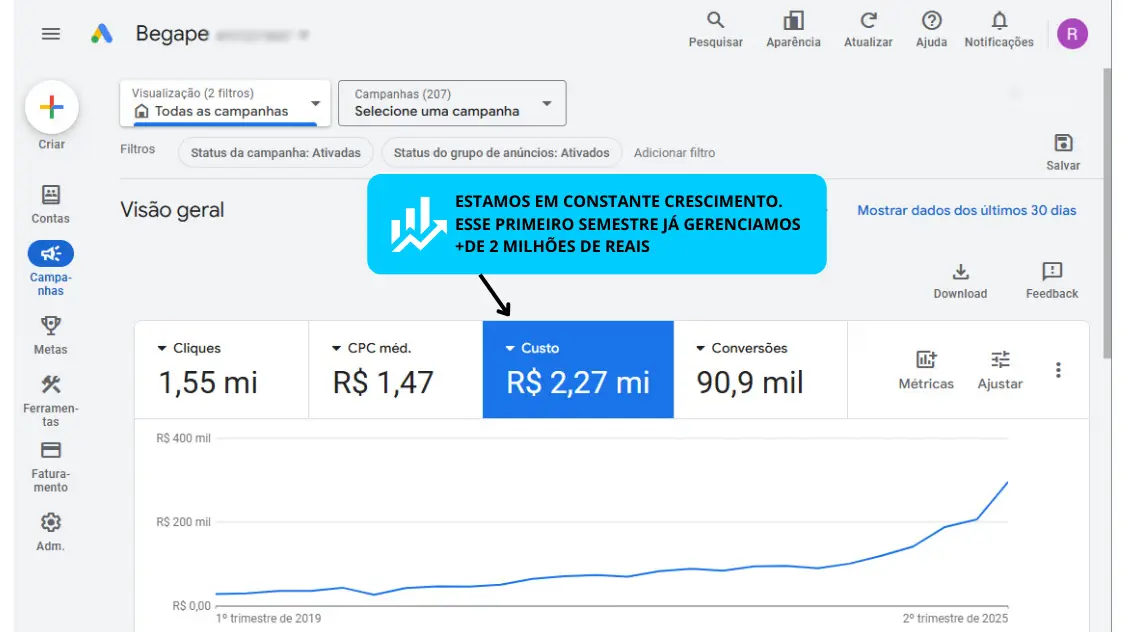Expand the Selecione uma campanha dropdown
The height and width of the screenshot is (632, 1125).
point(452,103)
